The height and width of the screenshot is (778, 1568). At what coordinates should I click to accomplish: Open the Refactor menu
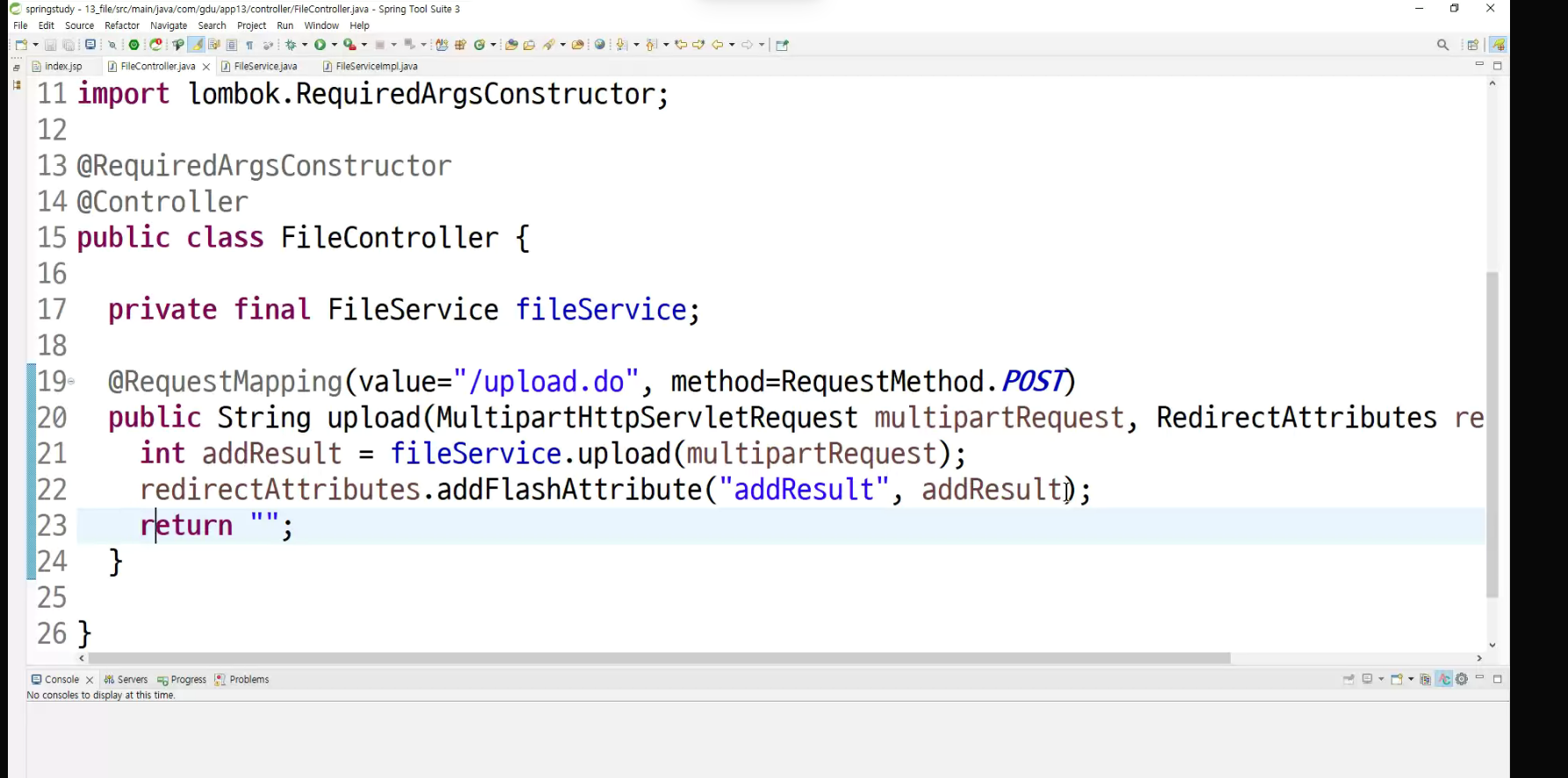click(122, 25)
